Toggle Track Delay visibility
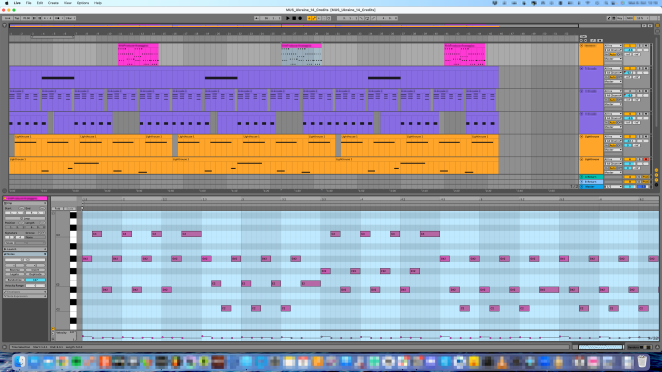 click(x=657, y=185)
